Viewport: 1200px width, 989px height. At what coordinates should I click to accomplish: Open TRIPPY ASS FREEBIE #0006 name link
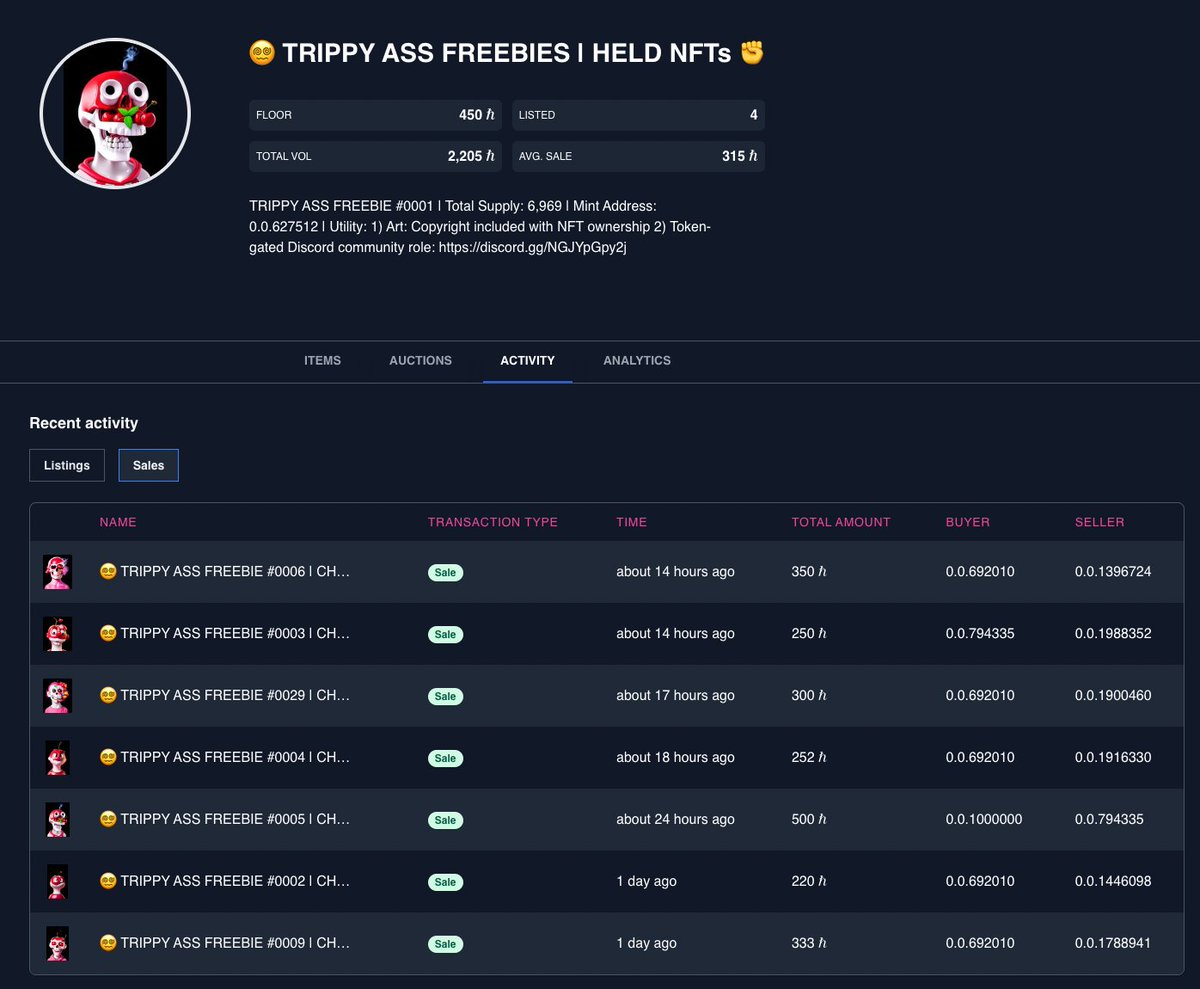225,572
